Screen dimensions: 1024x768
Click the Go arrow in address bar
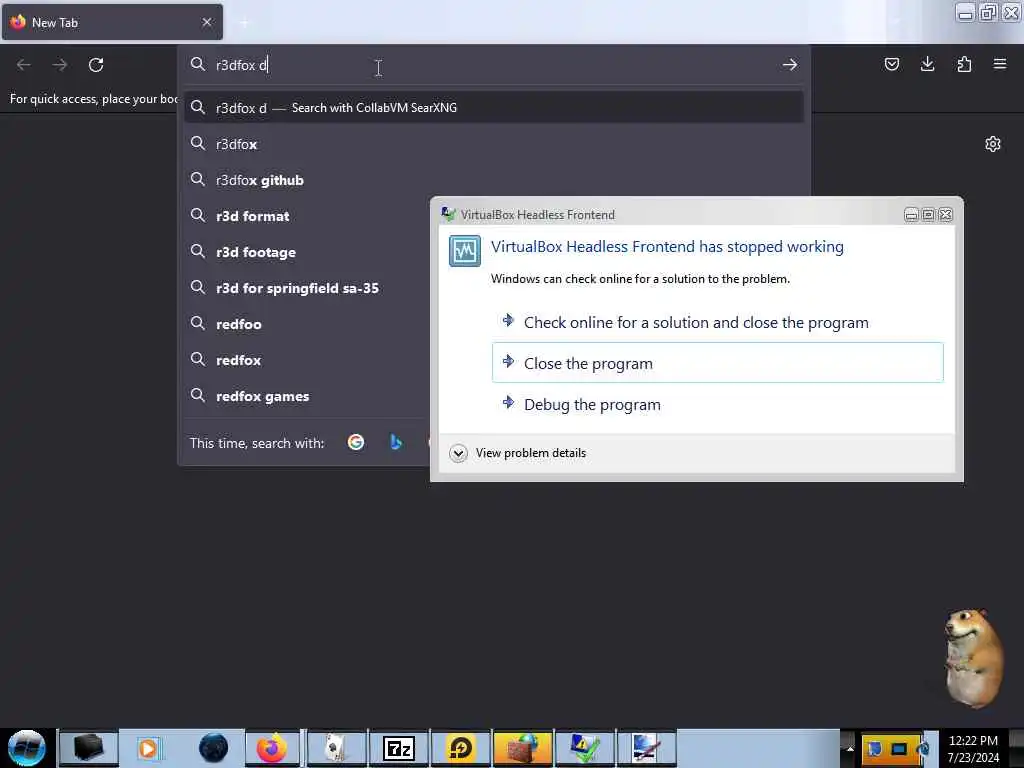click(790, 65)
